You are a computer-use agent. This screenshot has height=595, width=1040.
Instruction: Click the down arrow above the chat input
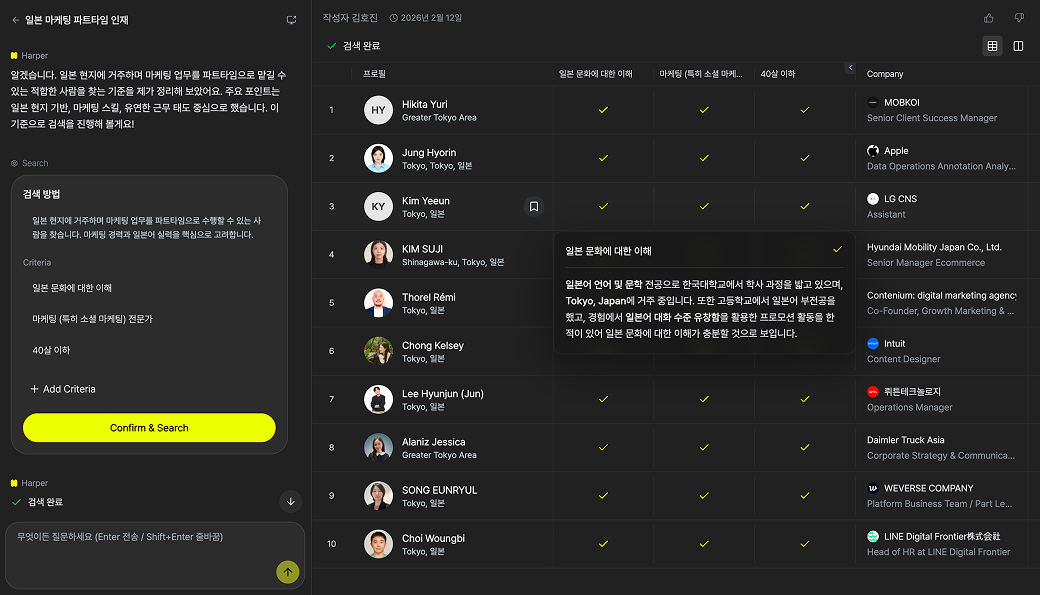290,502
